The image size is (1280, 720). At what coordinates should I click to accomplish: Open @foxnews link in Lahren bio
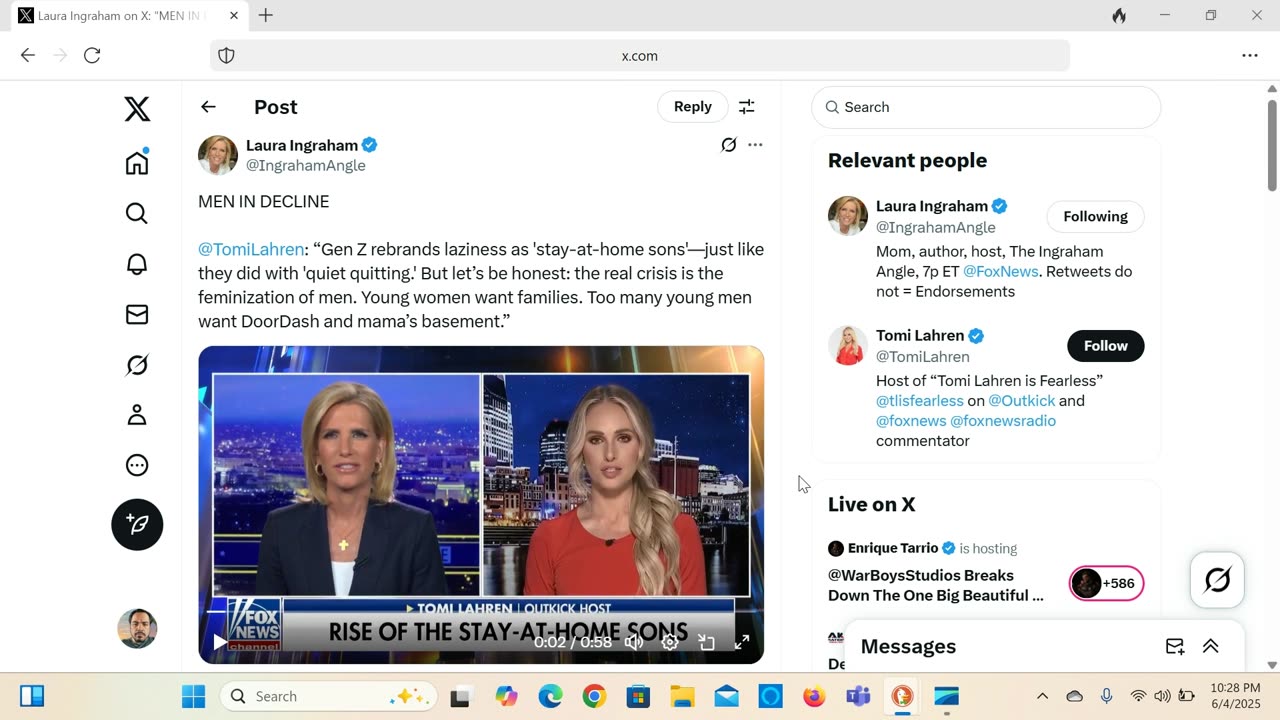[911, 421]
